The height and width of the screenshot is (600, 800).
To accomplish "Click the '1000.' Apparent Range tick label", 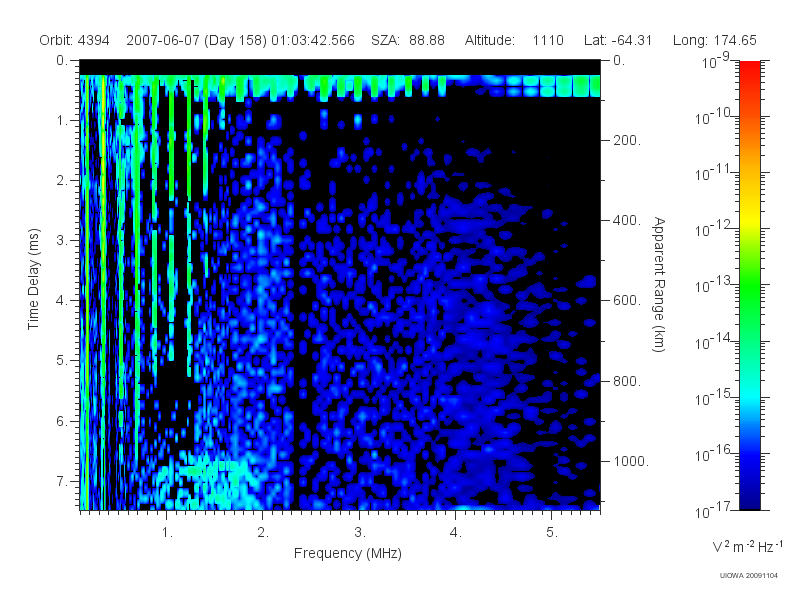I will (x=631, y=461).
